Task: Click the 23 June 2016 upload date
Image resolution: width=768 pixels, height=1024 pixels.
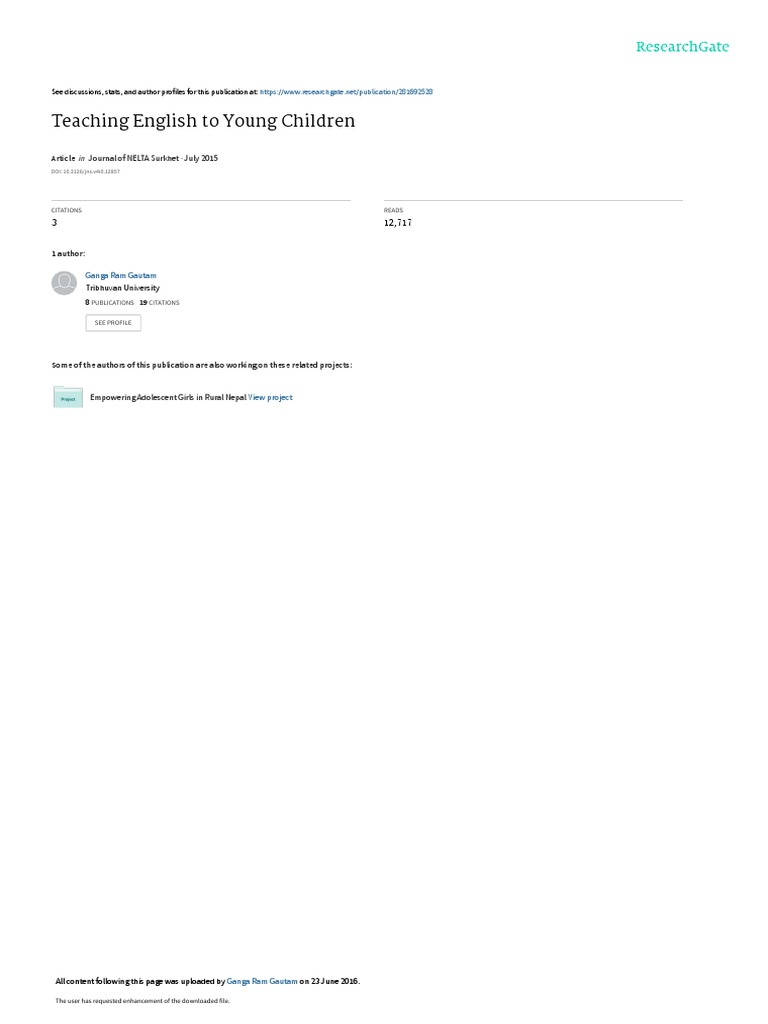Action: coord(335,981)
